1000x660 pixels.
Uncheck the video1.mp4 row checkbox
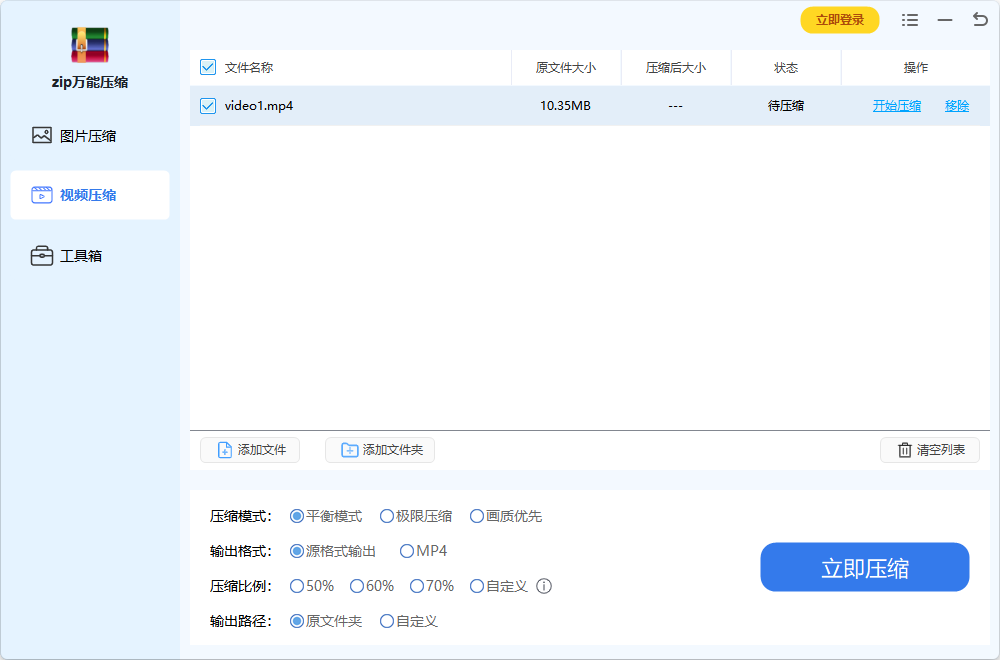208,106
